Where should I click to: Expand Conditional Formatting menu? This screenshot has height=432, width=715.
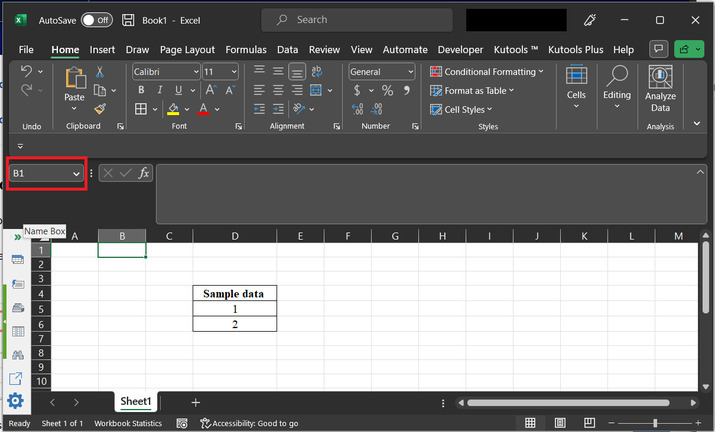(x=487, y=72)
